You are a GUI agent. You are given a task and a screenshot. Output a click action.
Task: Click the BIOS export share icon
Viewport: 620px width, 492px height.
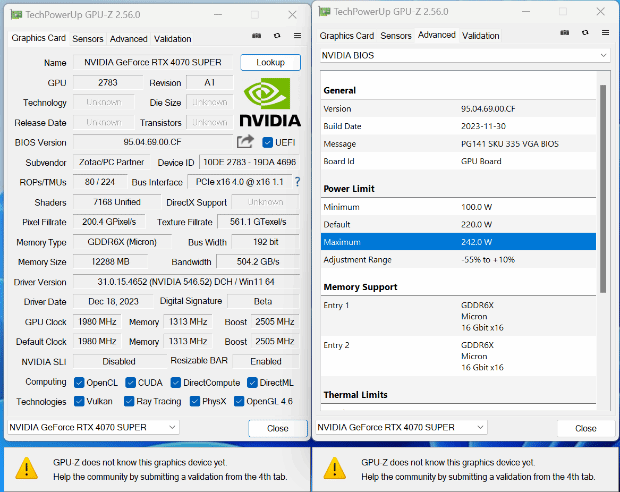point(245,142)
